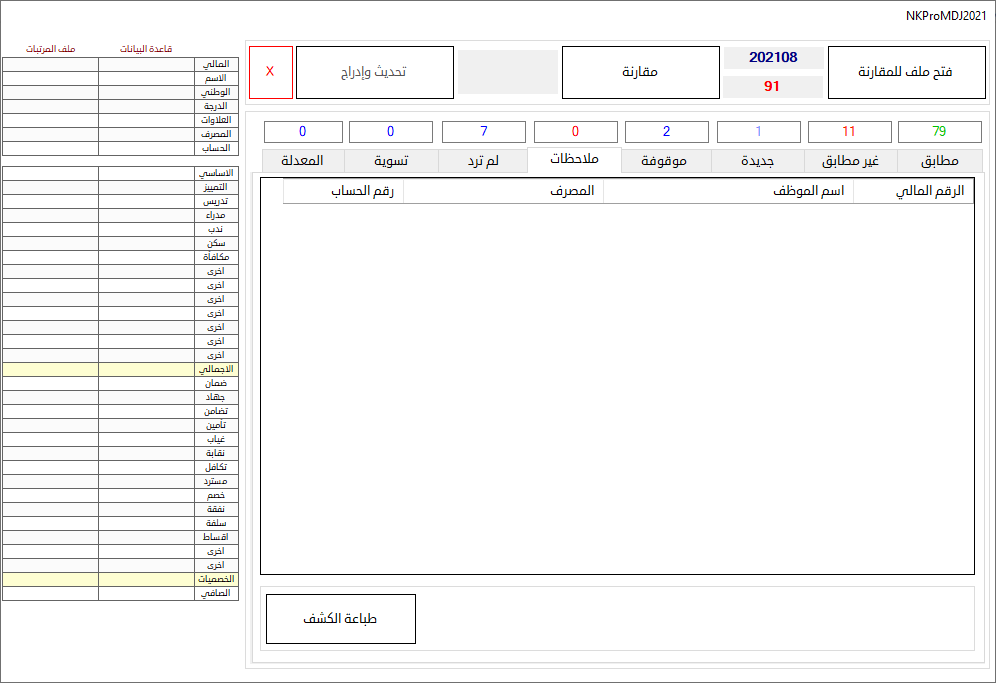Click the فتح ملف للمقارنة button
996x683 pixels.
point(906,72)
